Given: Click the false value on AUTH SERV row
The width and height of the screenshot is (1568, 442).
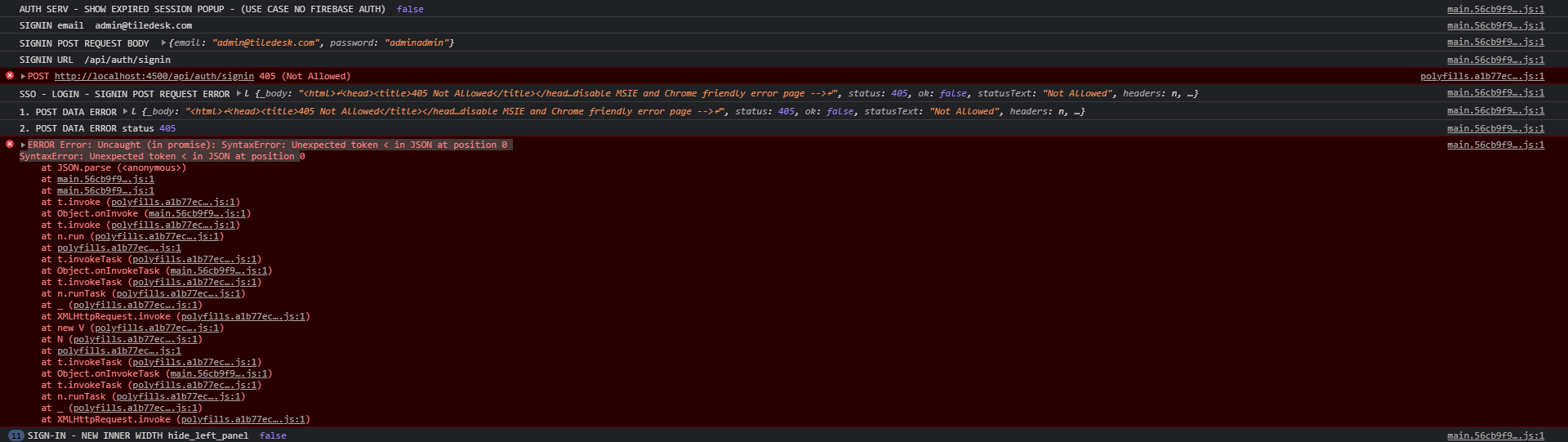Looking at the screenshot, I should coord(410,9).
